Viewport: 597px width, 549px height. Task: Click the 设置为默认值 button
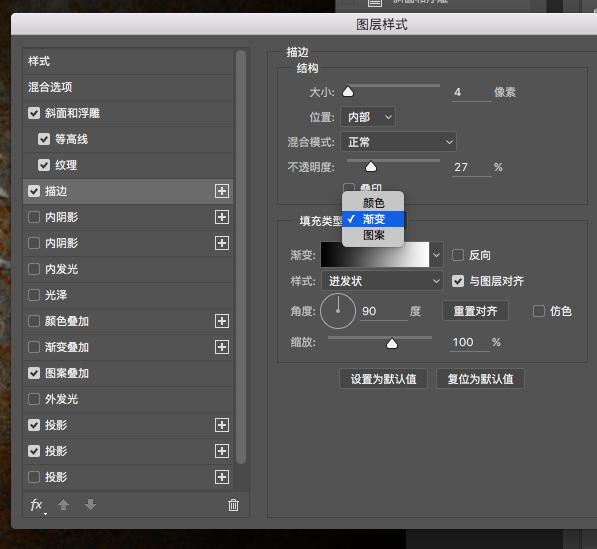pos(383,379)
